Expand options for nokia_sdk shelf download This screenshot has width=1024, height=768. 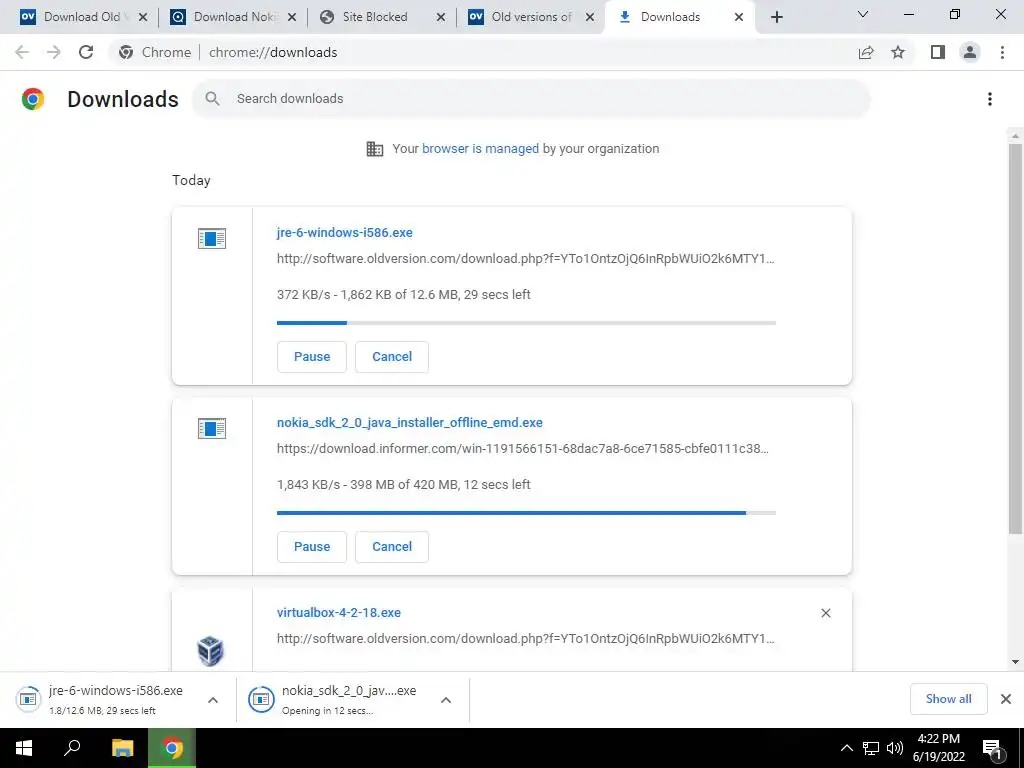[x=446, y=700]
